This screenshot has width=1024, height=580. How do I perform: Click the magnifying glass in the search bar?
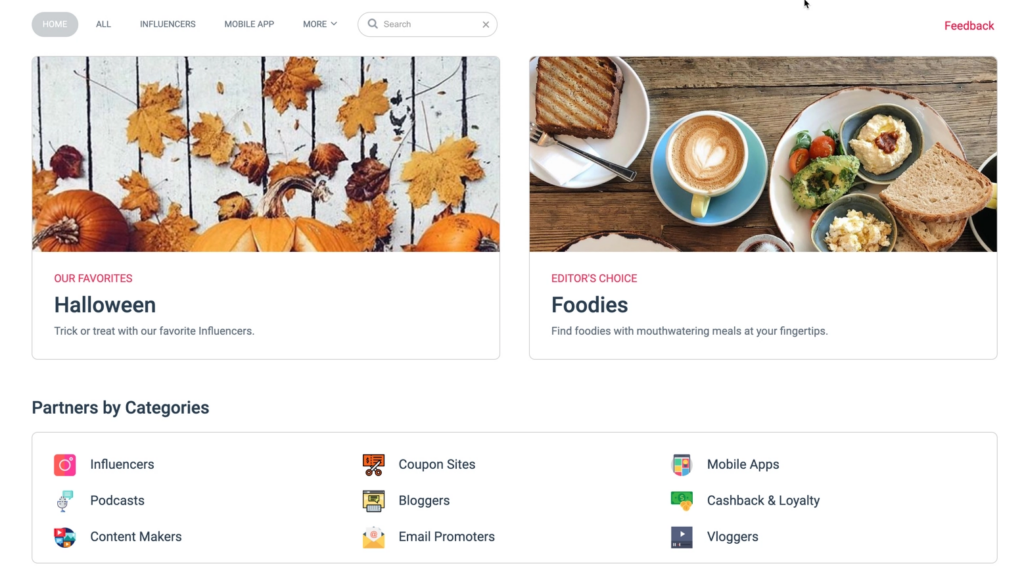pos(371,23)
